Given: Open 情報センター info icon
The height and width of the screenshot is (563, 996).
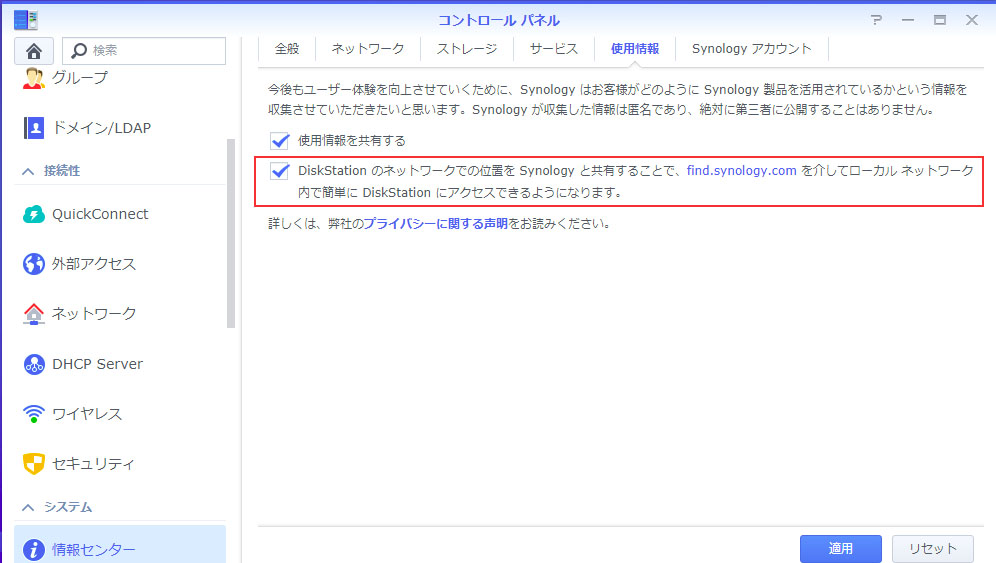Looking at the screenshot, I should pos(34,550).
